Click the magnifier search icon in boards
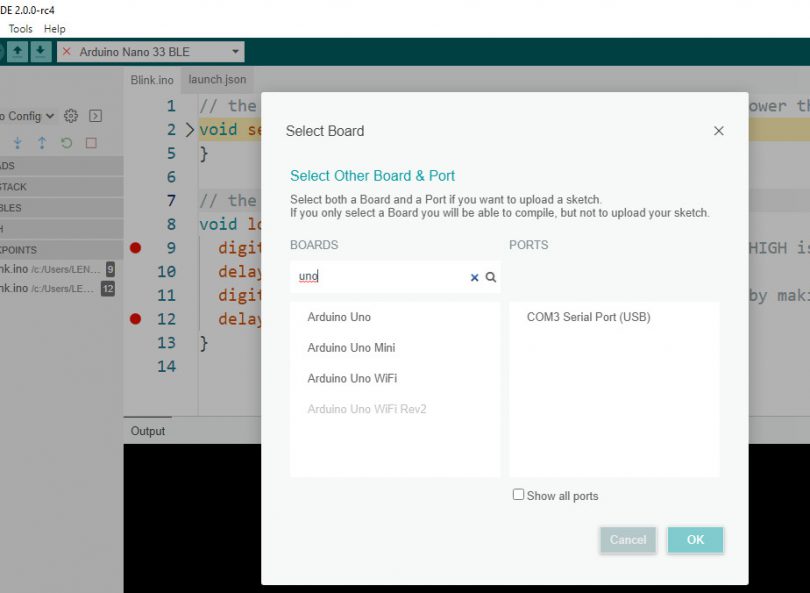Image resolution: width=810 pixels, height=593 pixels. [x=490, y=277]
